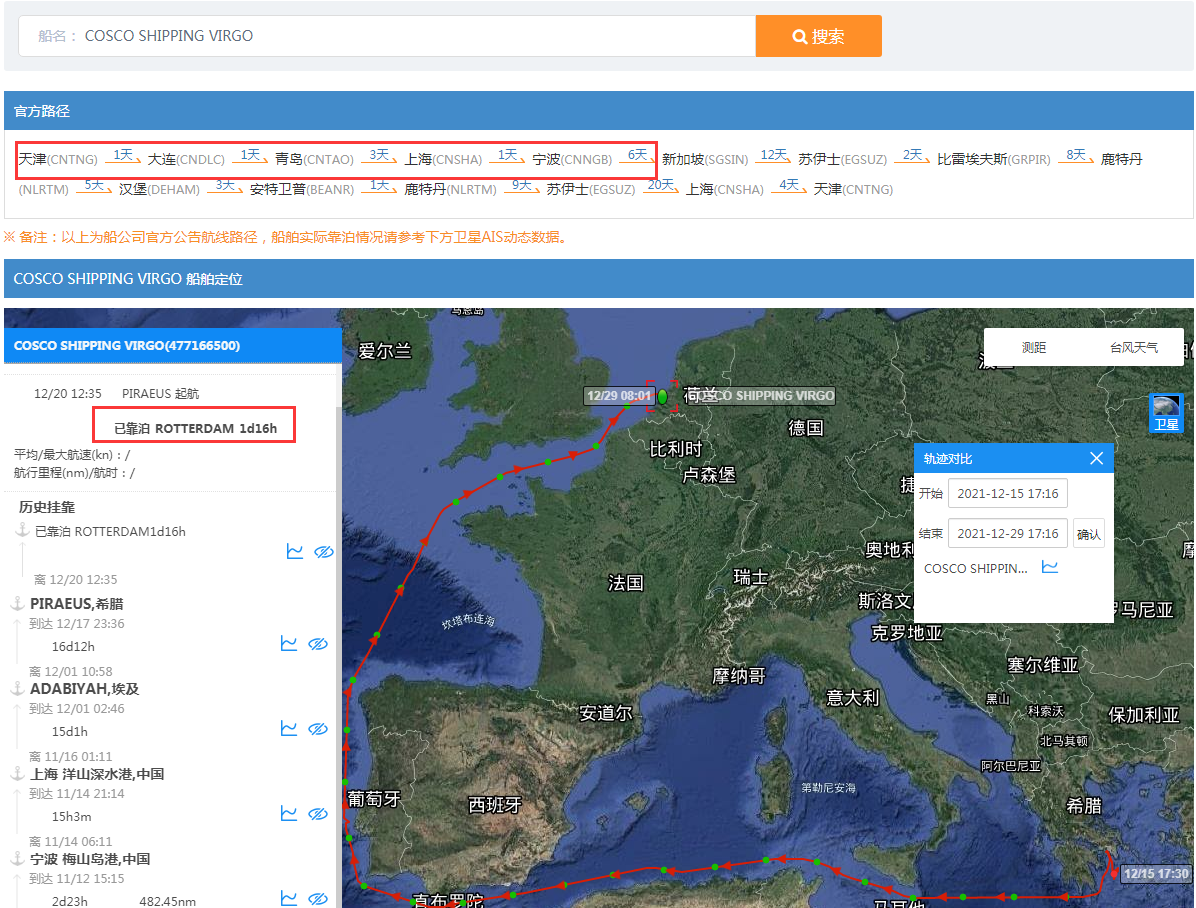1196x908 pixels.
Task: Click the 青岛(CNTAO) port in official route
Action: point(314,159)
